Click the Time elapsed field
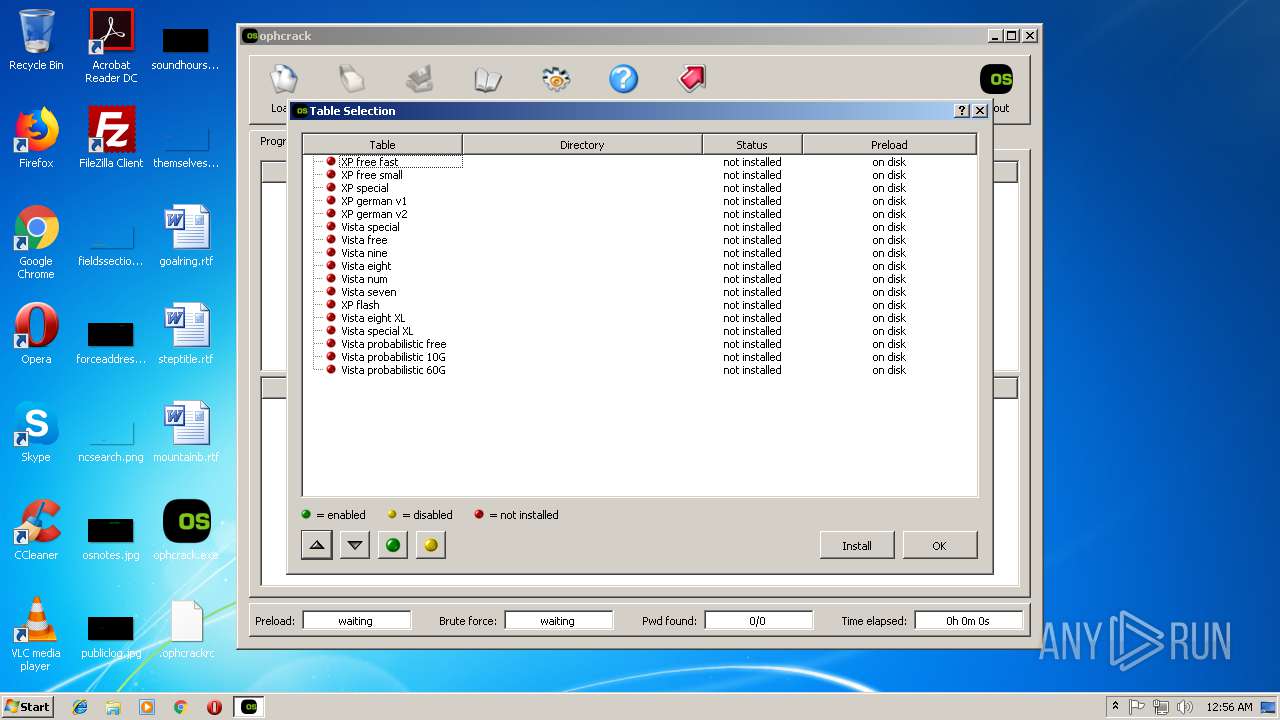The width and height of the screenshot is (1280, 720). point(968,621)
